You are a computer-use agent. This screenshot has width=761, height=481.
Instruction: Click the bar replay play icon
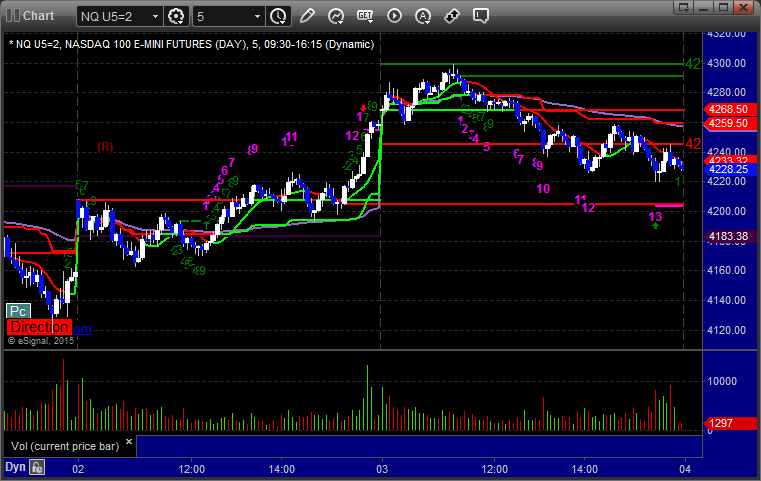click(394, 16)
